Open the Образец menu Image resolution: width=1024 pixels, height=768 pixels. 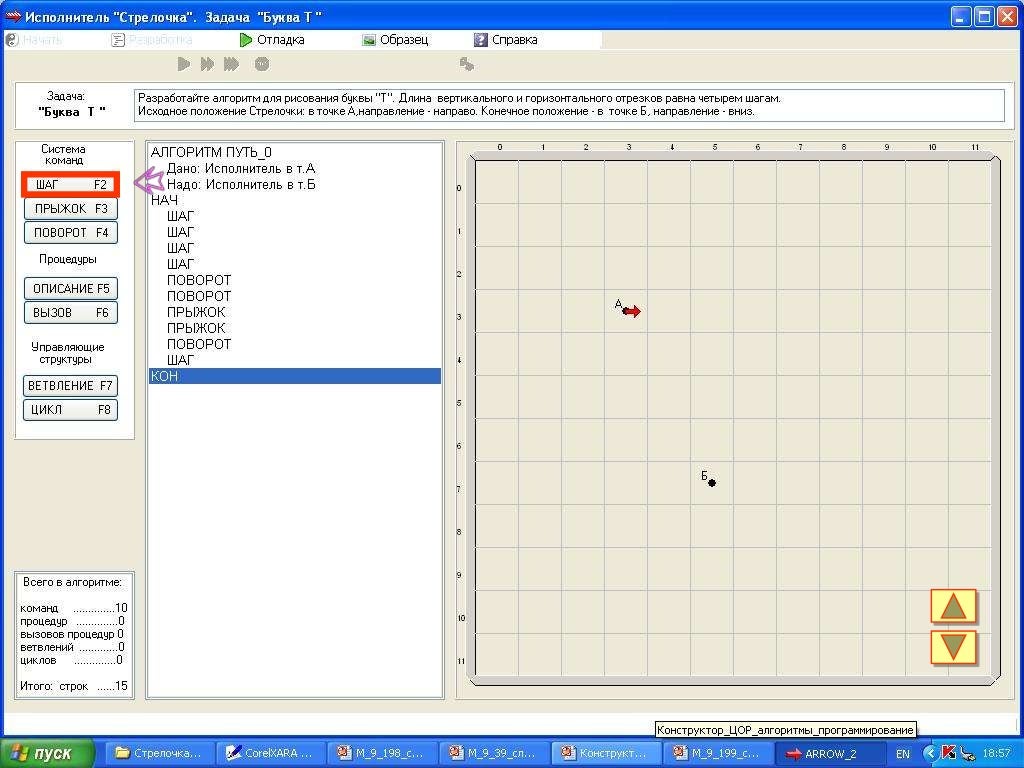395,40
